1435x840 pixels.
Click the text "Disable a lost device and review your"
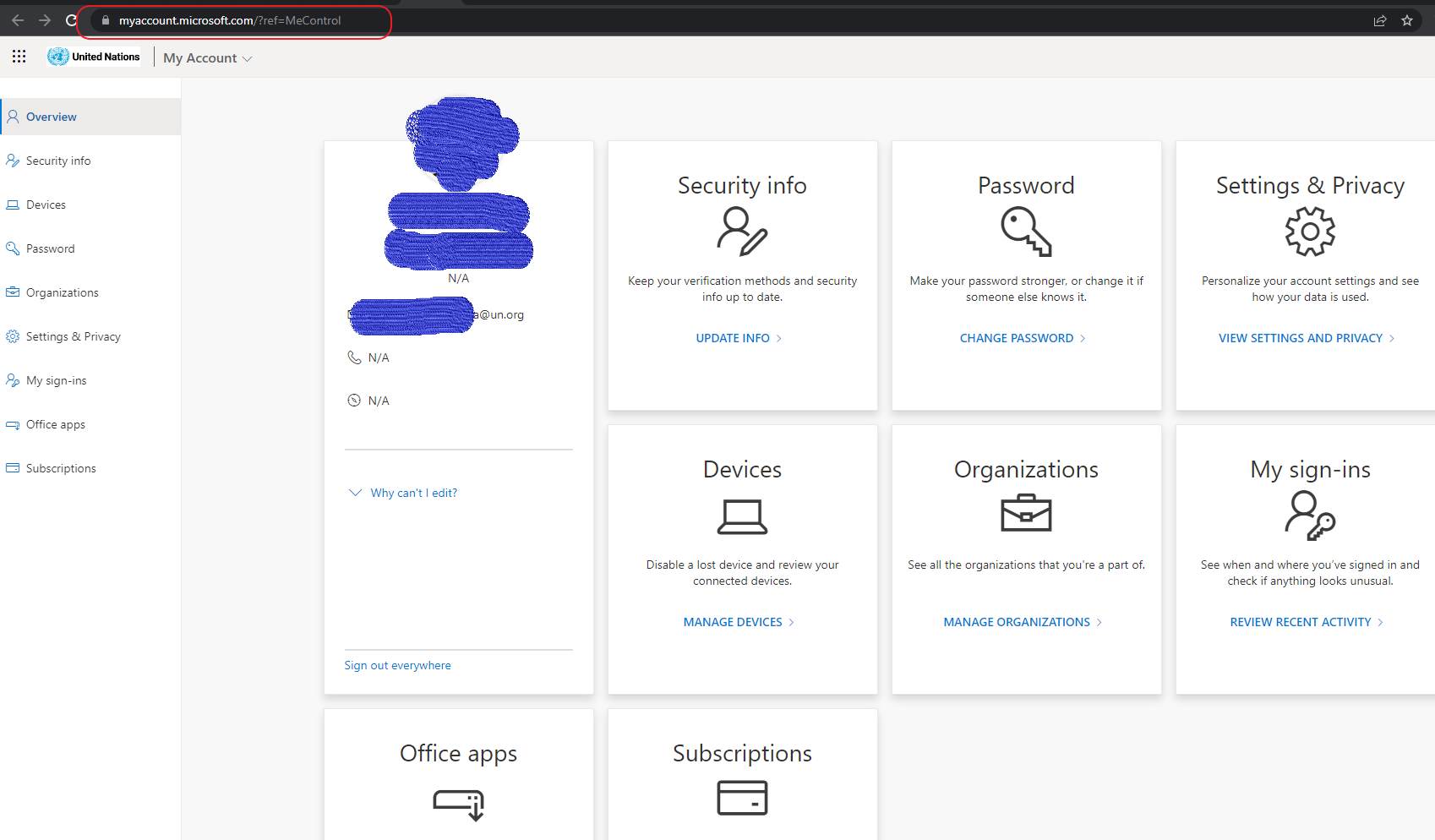(x=742, y=565)
